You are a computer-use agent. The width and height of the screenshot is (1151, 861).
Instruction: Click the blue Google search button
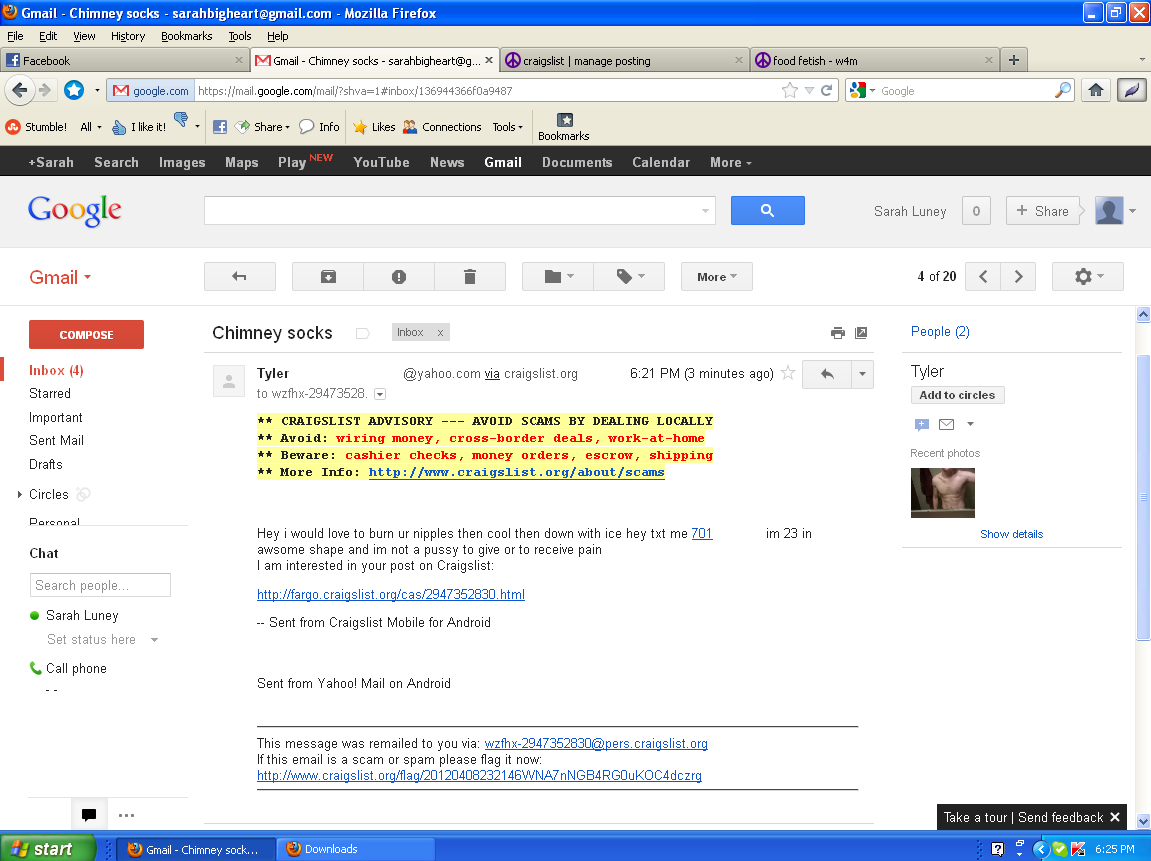pyautogui.click(x=767, y=211)
